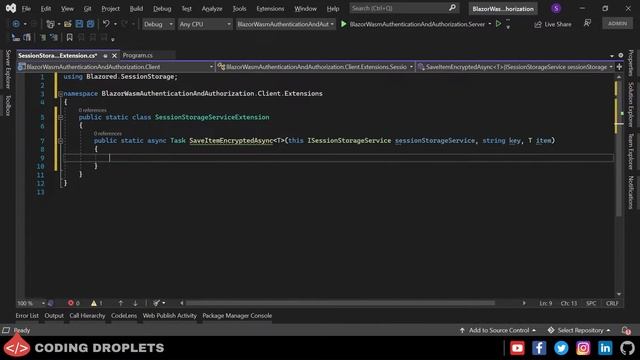Go to previous issue up arrow
The image size is (640, 360).
coord(120,303)
